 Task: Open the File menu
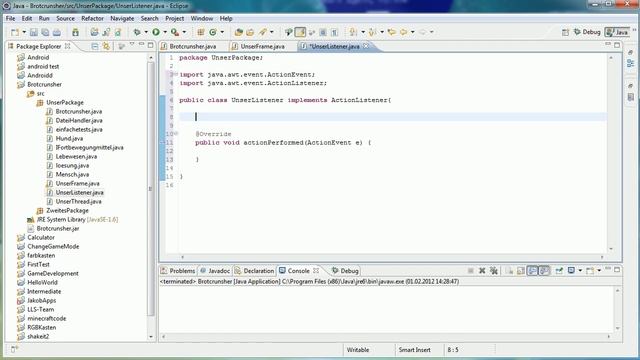pos(10,18)
